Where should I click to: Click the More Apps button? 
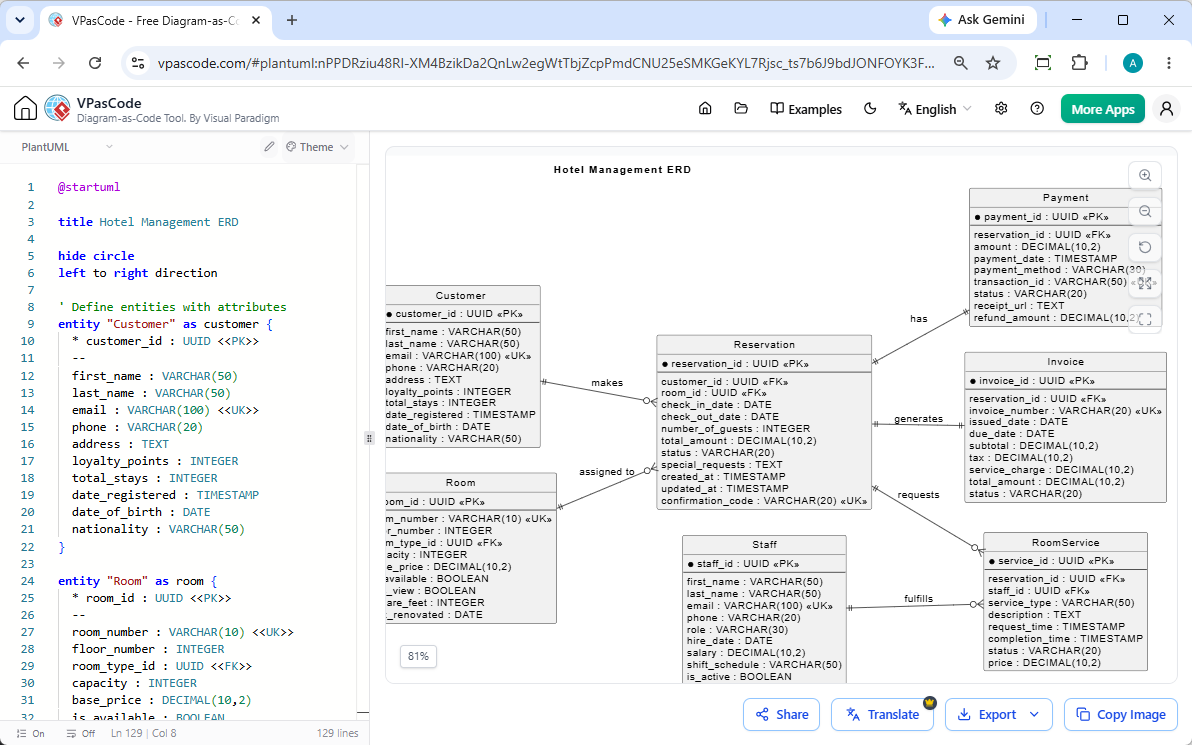pos(1102,109)
